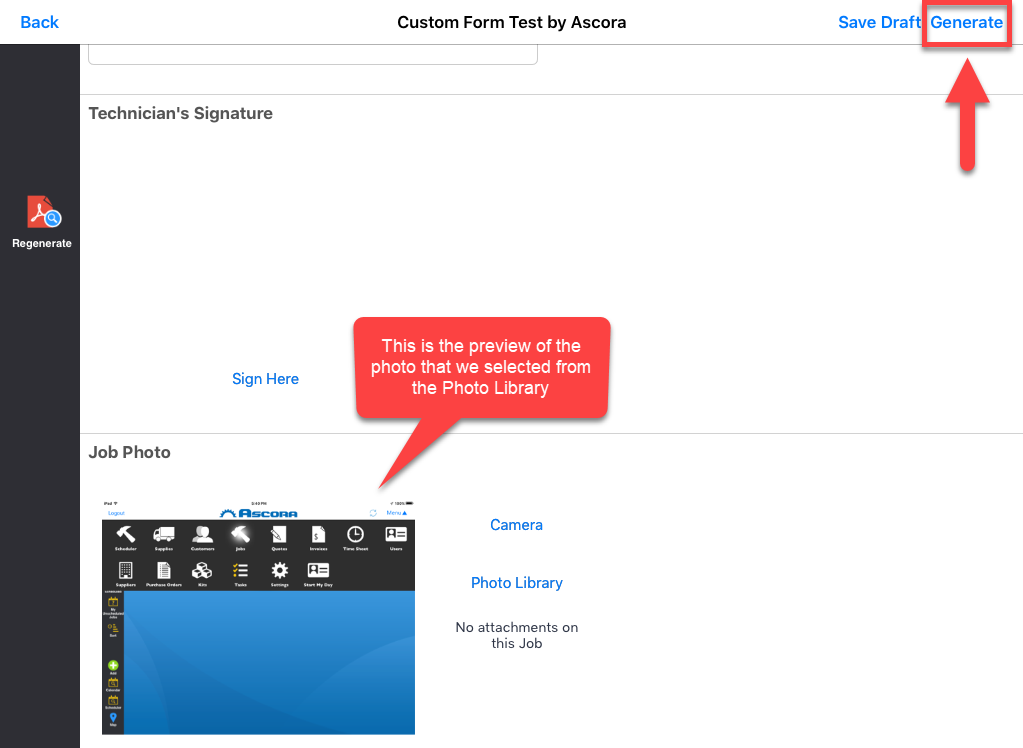
Task: Go Back to the previous screen
Action: click(x=39, y=22)
